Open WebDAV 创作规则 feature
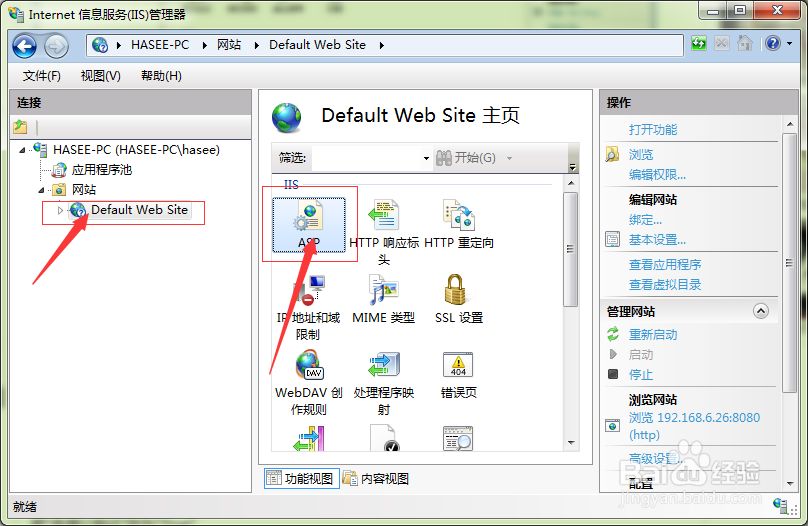Screen dimensions: 808x526 [x=308, y=383]
